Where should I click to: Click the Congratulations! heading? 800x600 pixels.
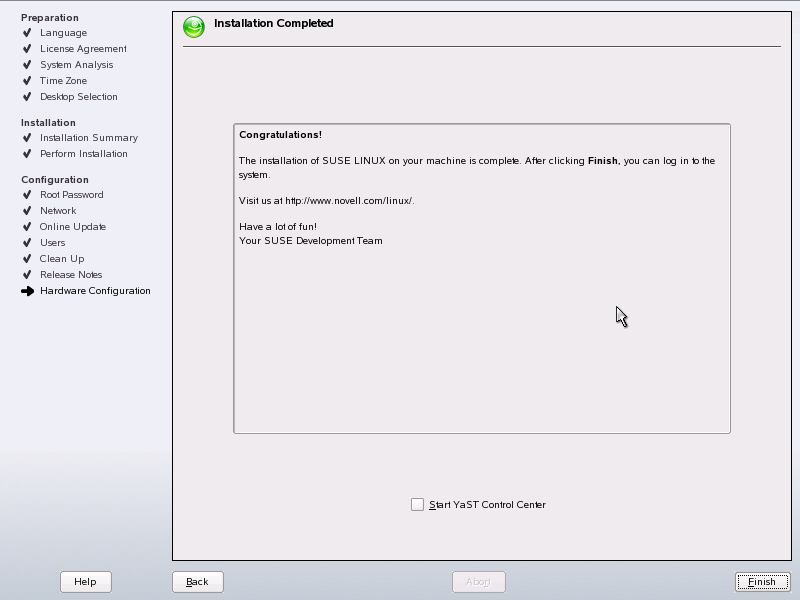tap(280, 135)
